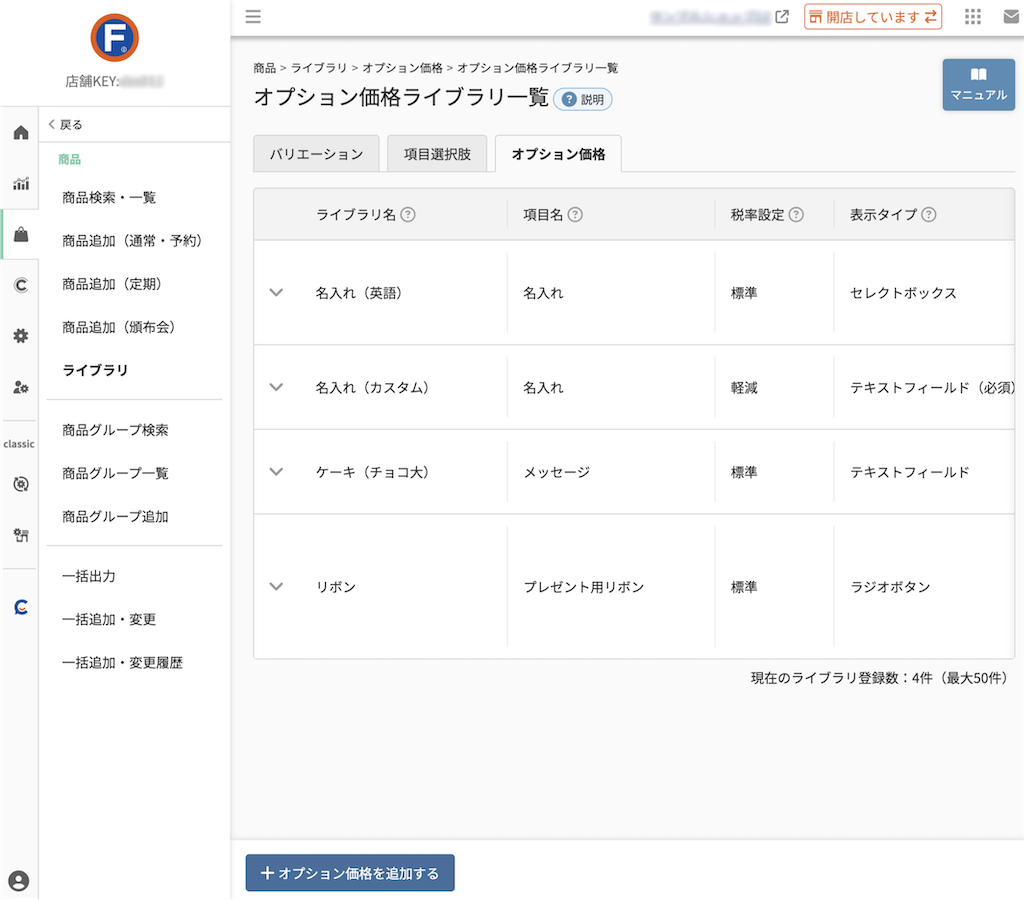
Task: Expand the リボン row
Action: 276,587
